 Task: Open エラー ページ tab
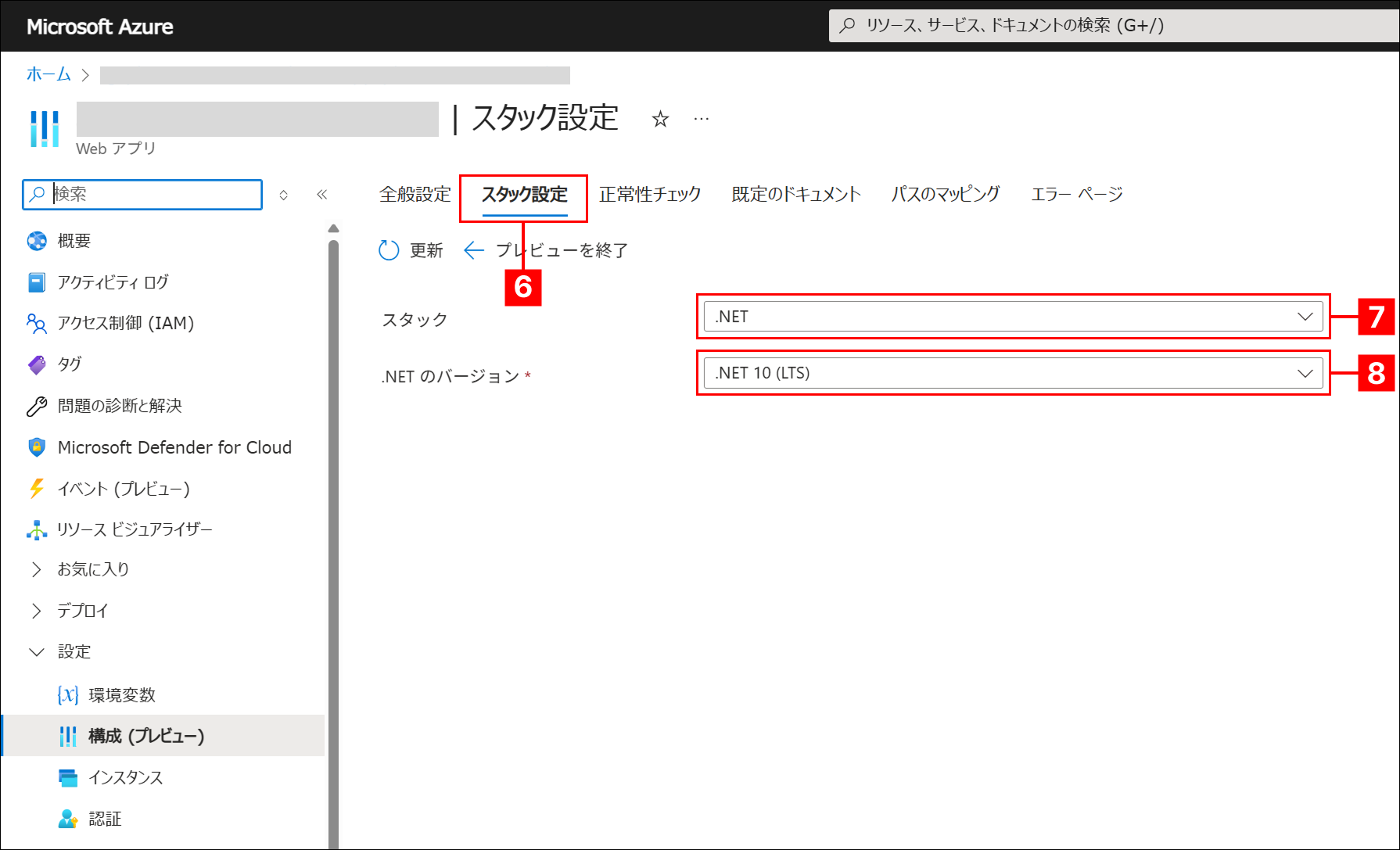[1076, 195]
